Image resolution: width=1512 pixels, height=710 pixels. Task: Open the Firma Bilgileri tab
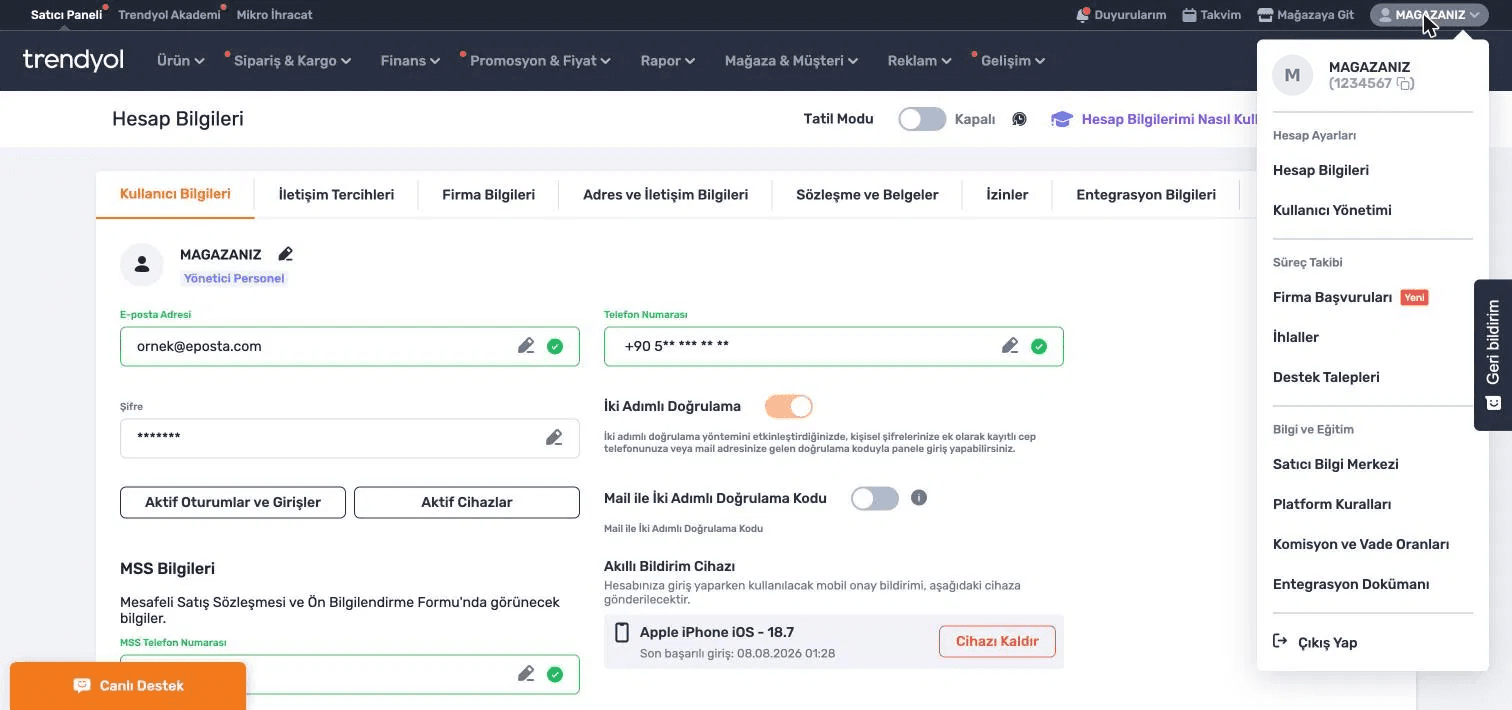coord(488,194)
